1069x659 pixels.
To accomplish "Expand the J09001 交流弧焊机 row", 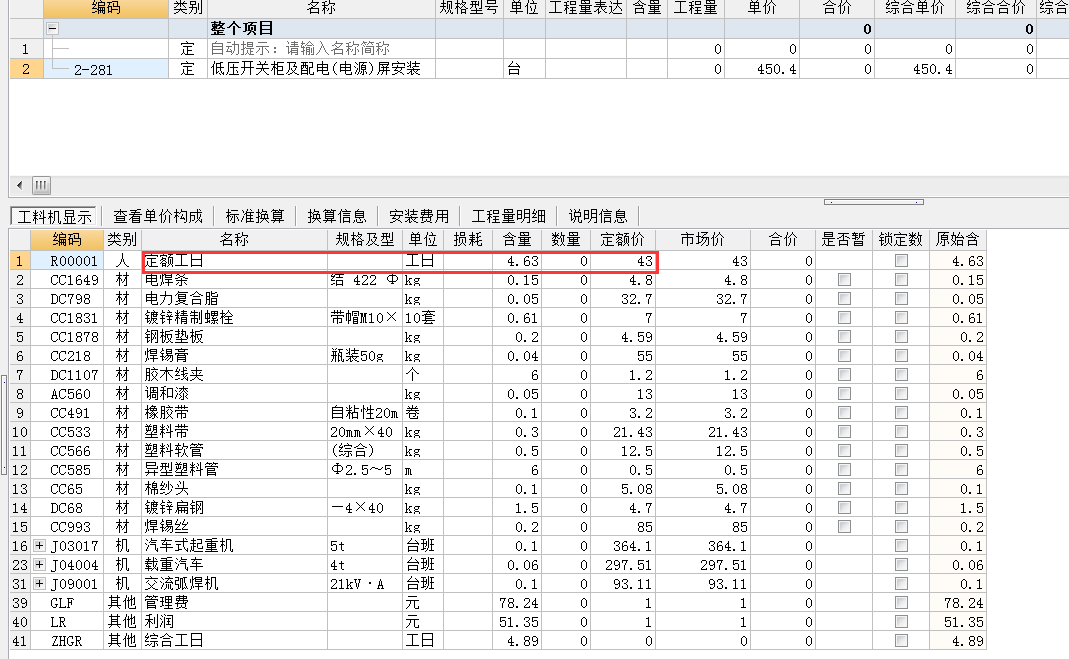I will (x=40, y=584).
